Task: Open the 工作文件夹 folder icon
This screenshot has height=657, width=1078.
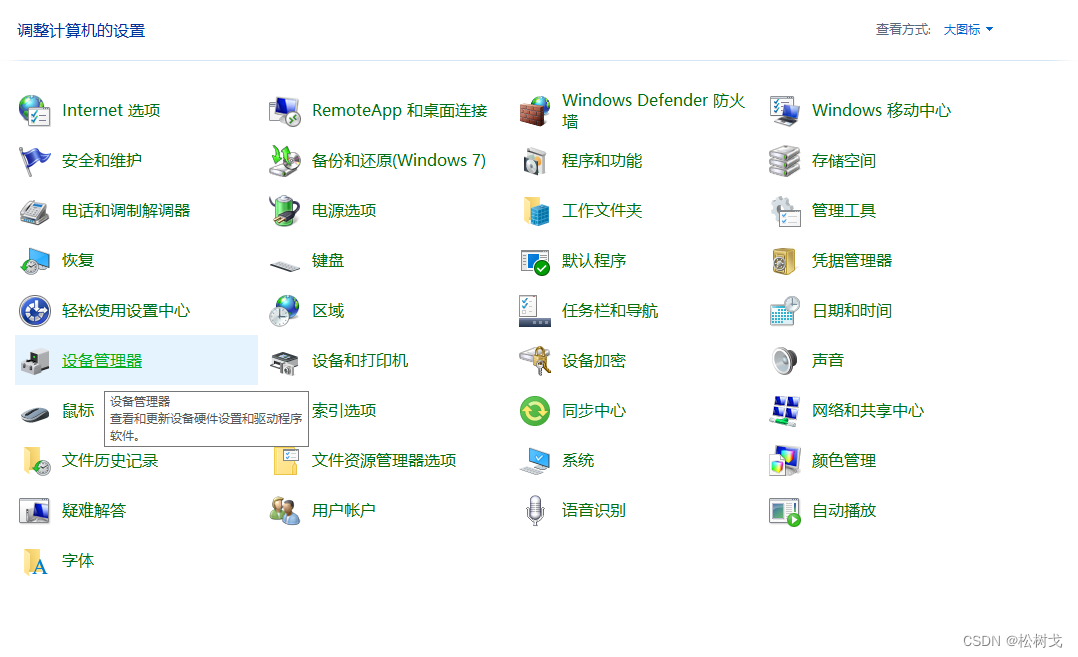Action: click(x=535, y=211)
